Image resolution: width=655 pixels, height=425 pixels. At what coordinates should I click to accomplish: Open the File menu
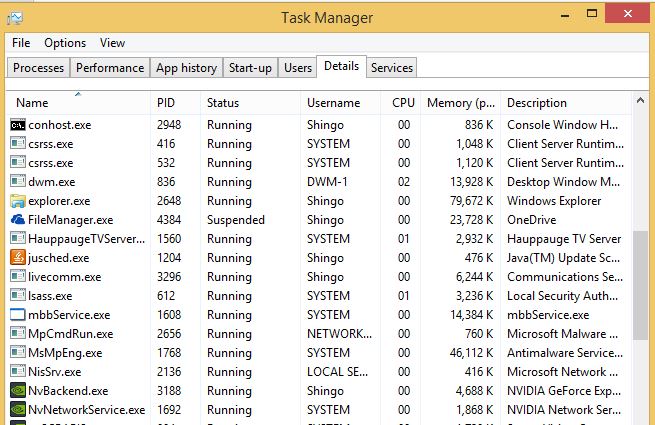pyautogui.click(x=21, y=43)
